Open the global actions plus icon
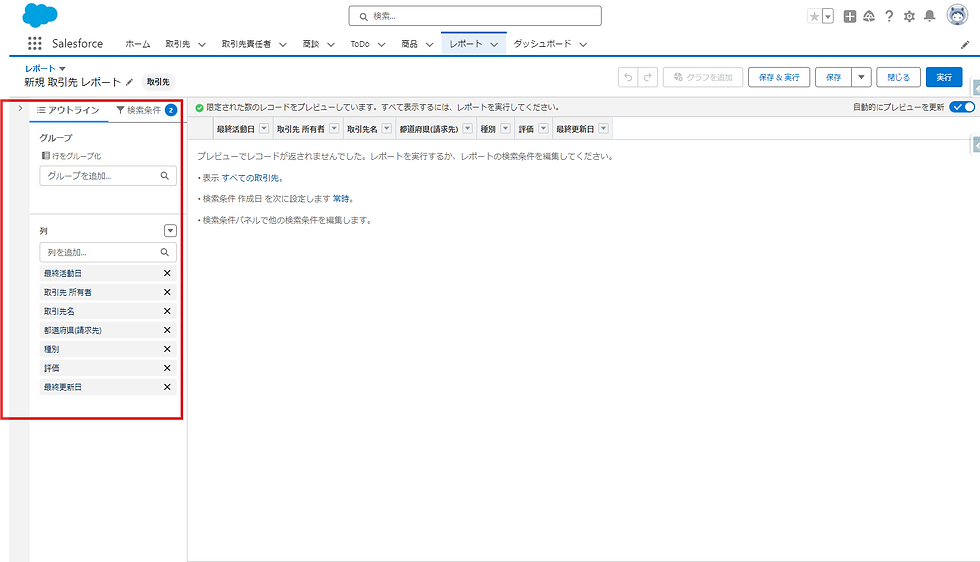This screenshot has height=562, width=980. (849, 16)
